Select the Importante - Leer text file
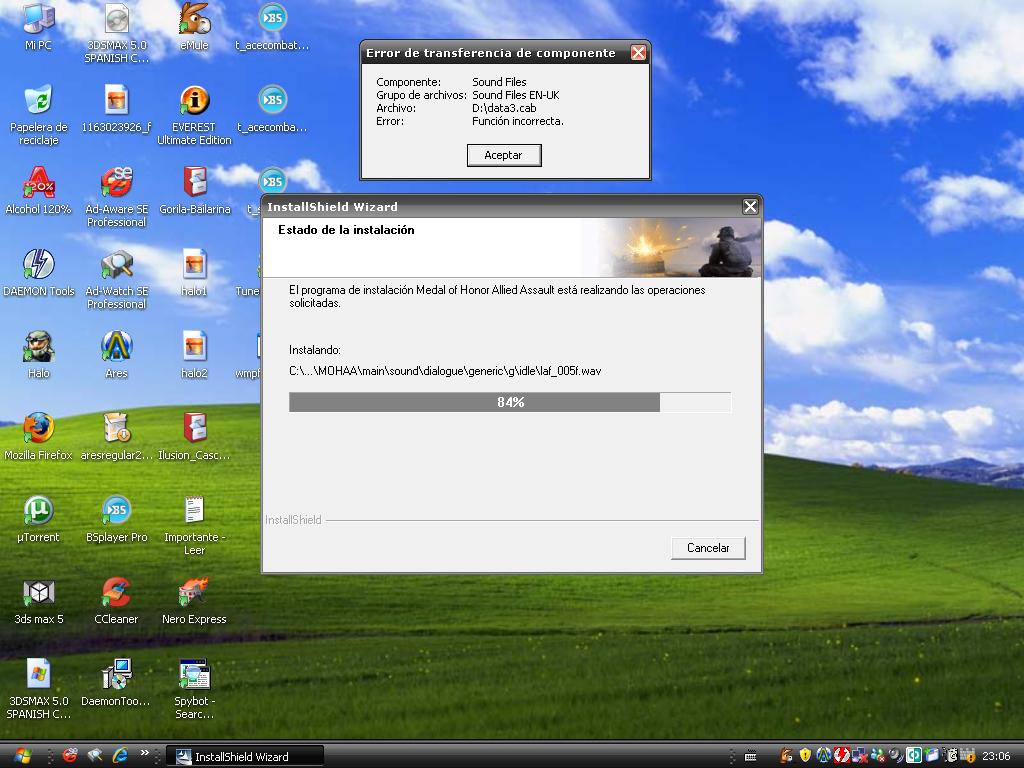 tap(194, 526)
